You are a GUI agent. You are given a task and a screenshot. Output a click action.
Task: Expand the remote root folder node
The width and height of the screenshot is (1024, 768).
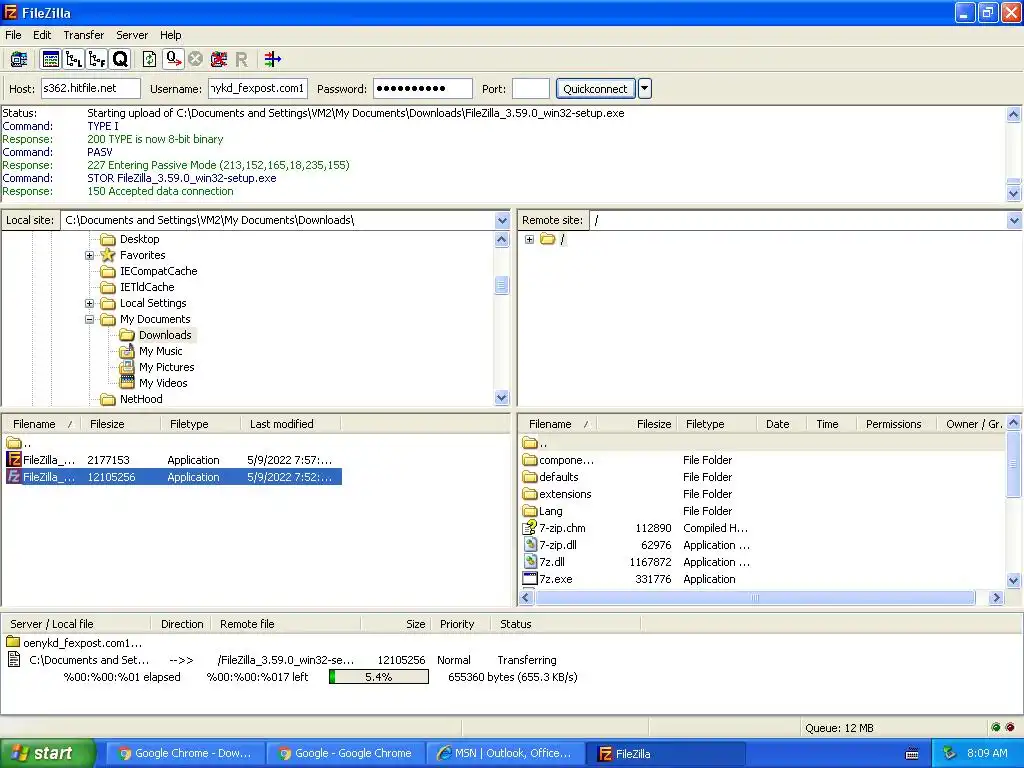click(x=530, y=240)
